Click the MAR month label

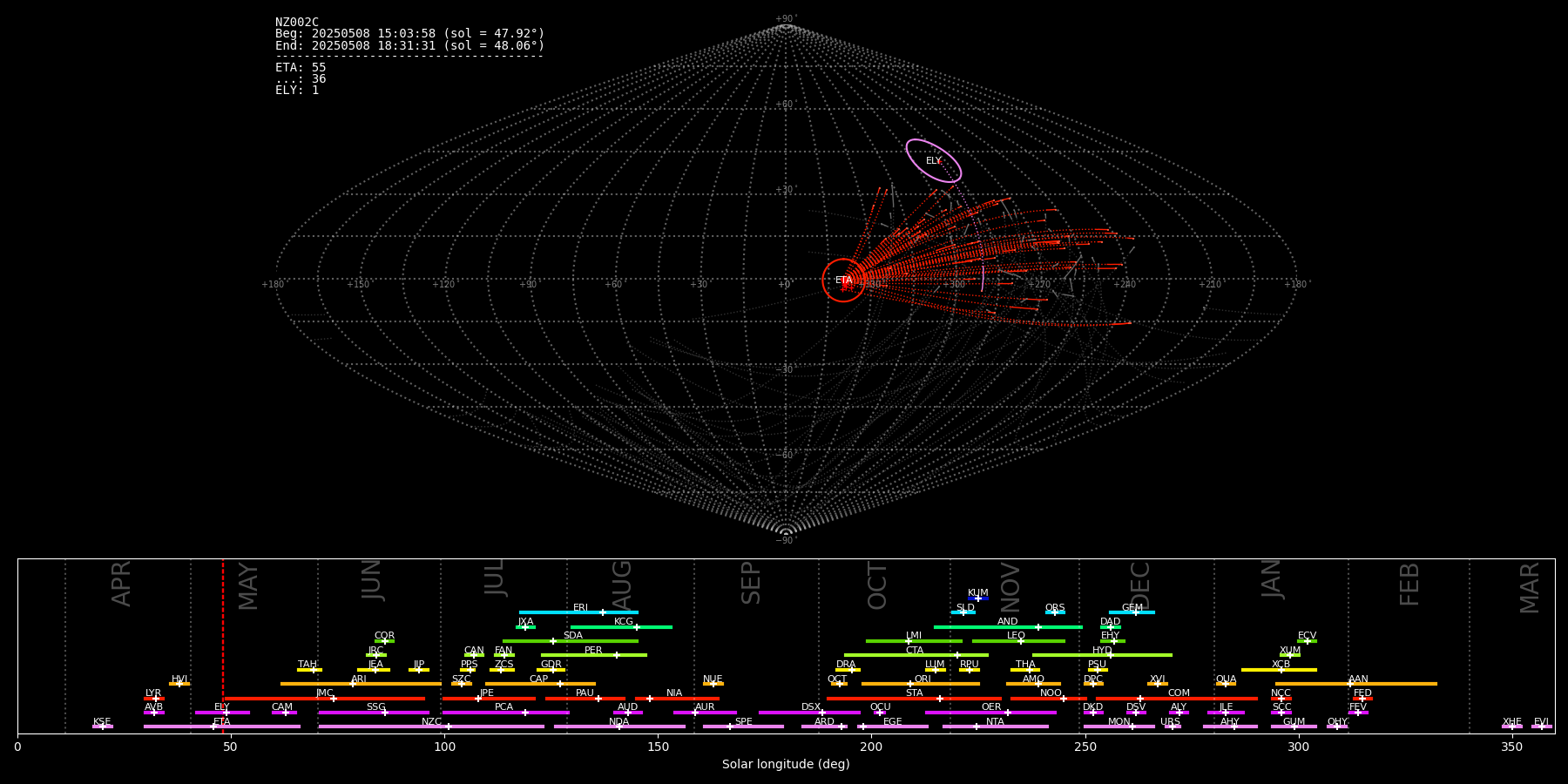1530,588
